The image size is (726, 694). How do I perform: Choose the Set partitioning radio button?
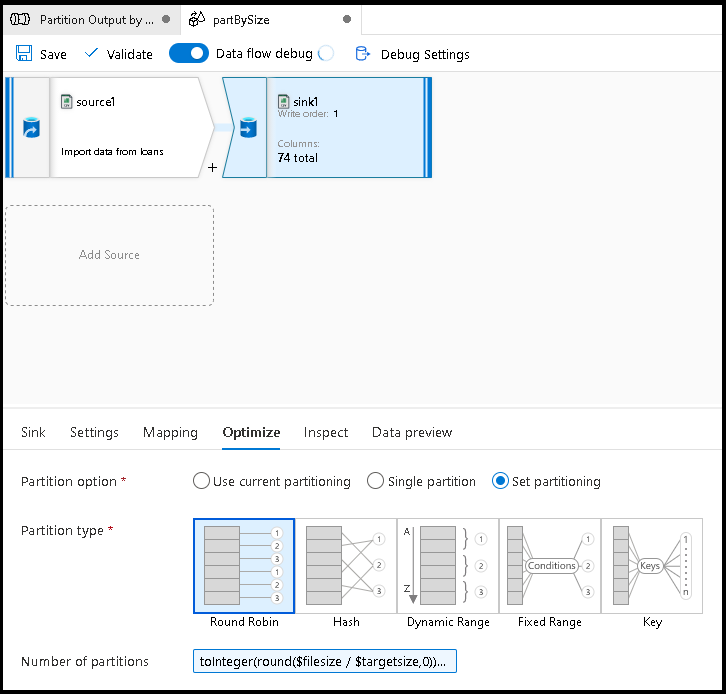click(501, 481)
